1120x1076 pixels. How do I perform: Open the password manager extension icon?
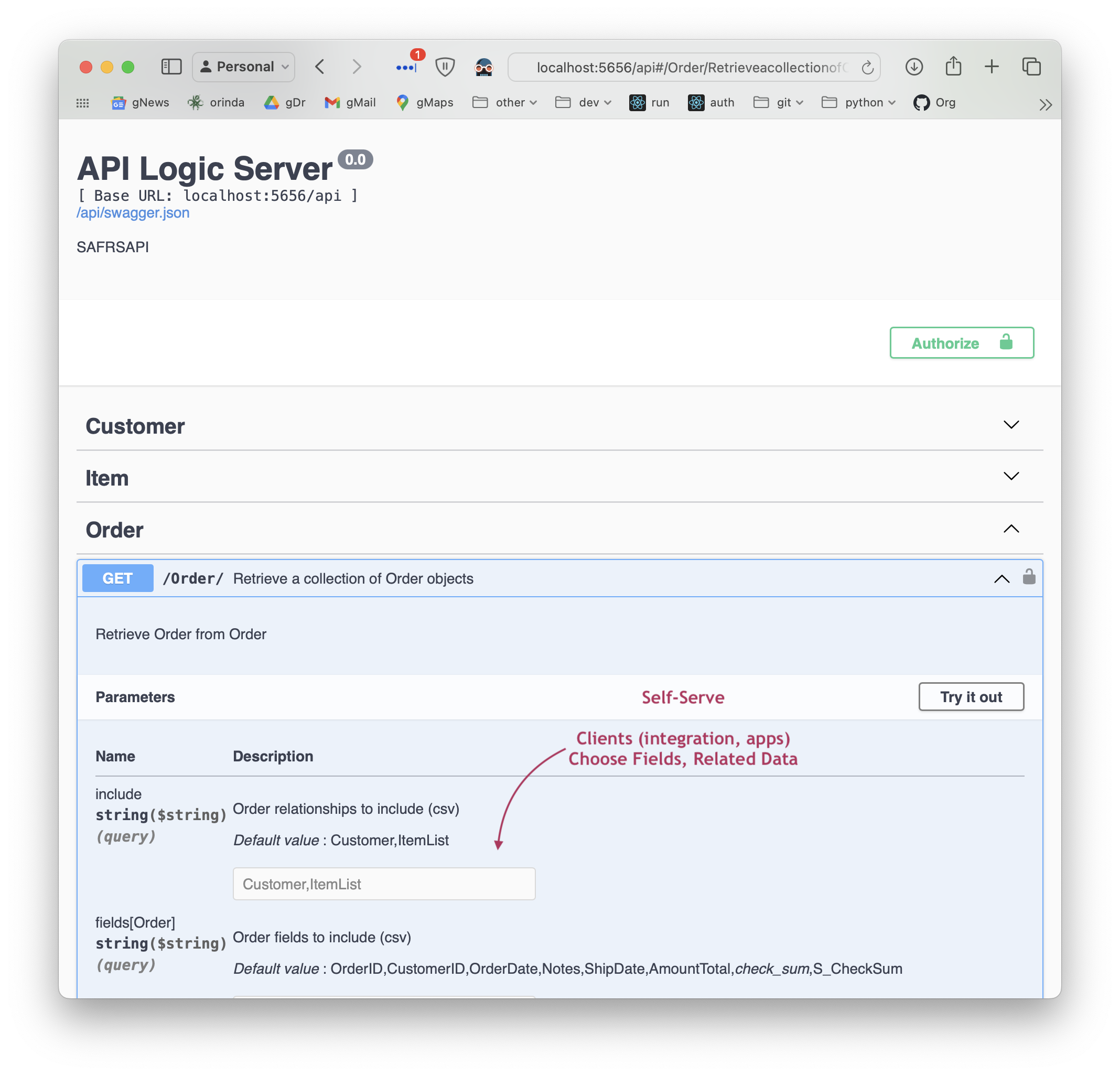pyautogui.click(x=407, y=67)
